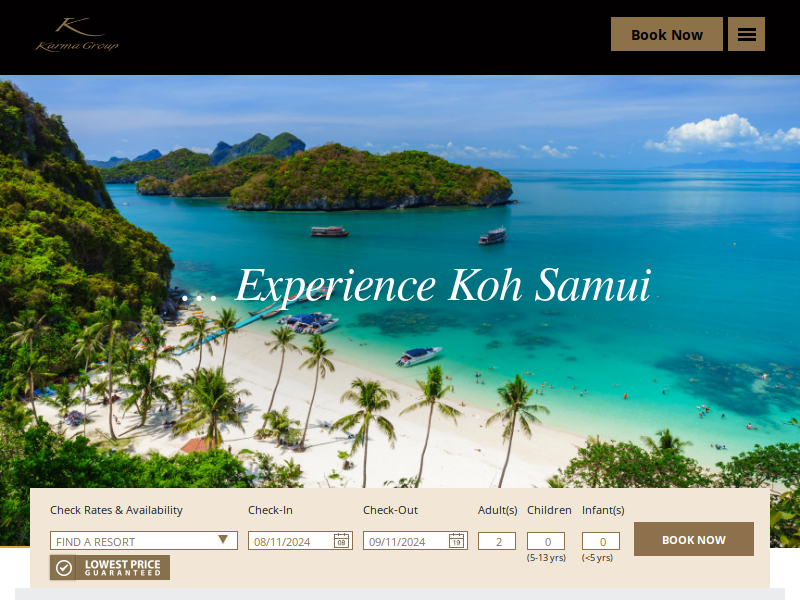
Task: Focus the Adult(s) count field
Action: (x=497, y=541)
